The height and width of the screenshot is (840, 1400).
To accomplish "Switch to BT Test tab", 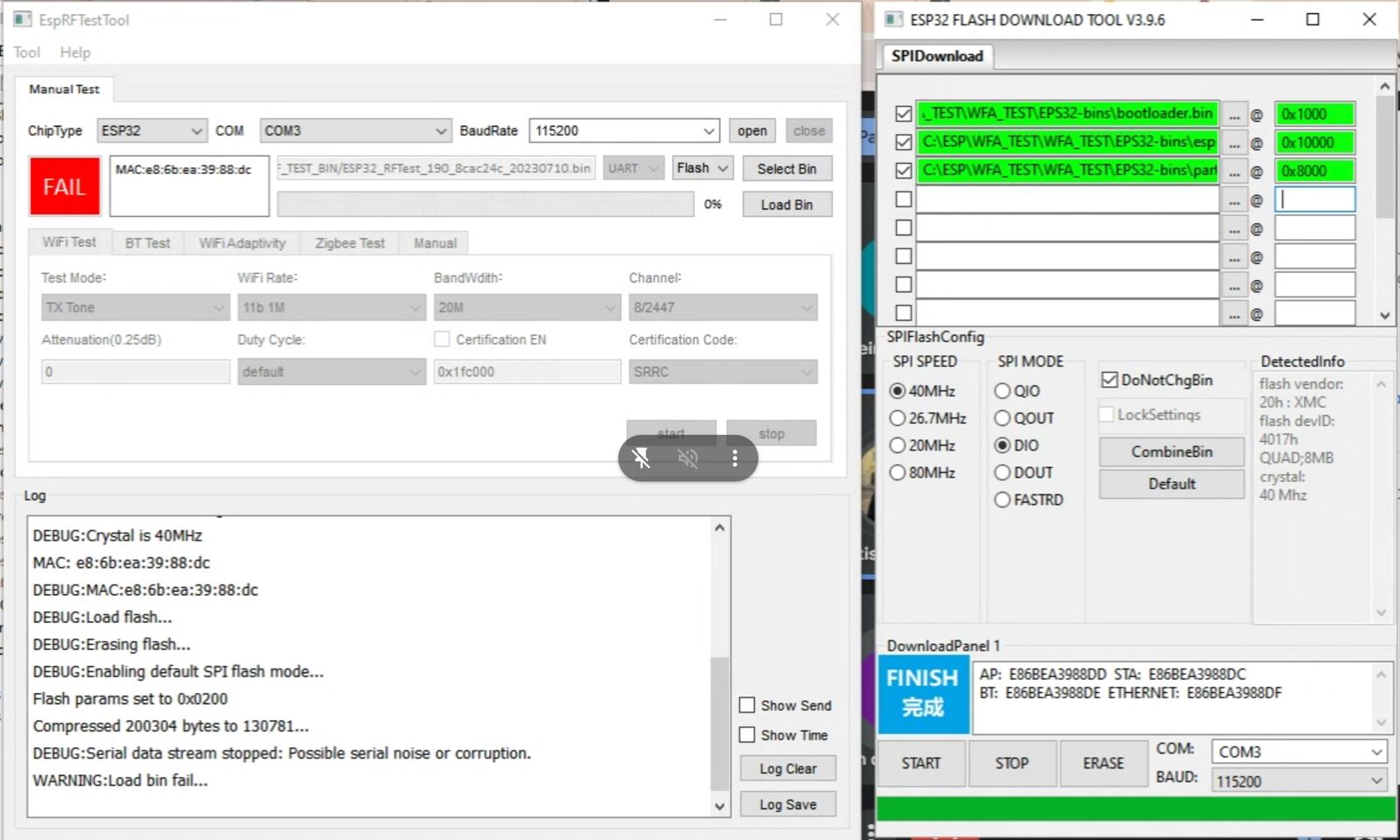I will [x=147, y=243].
